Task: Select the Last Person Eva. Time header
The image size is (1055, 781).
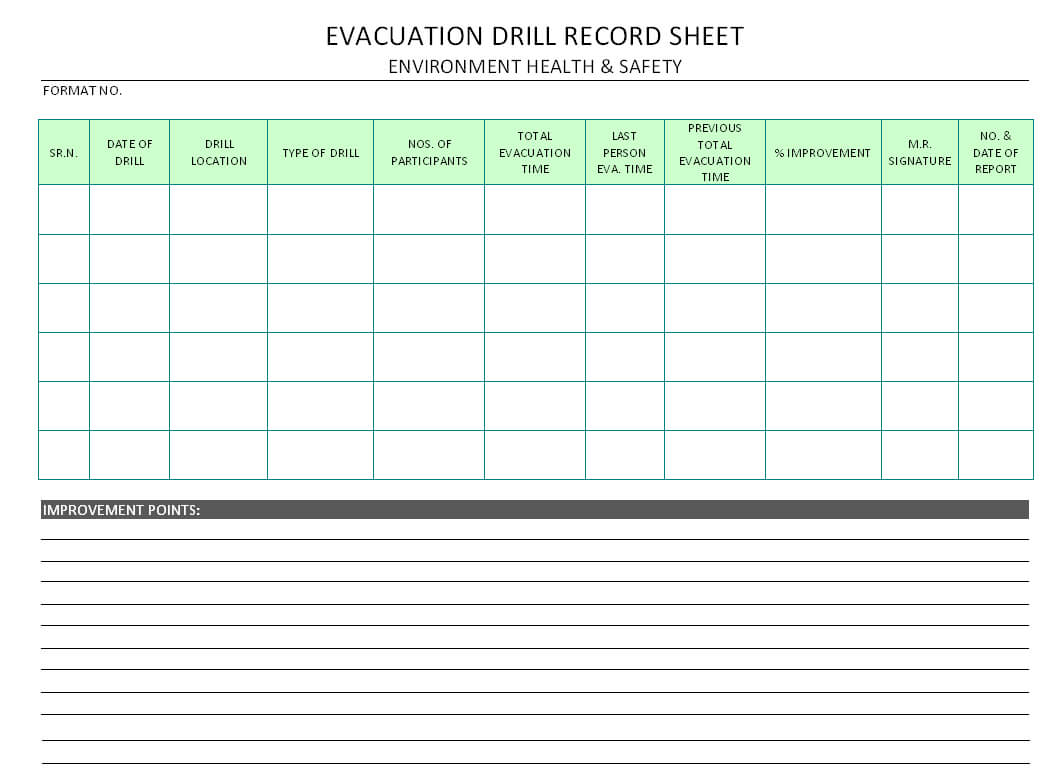Action: point(625,153)
